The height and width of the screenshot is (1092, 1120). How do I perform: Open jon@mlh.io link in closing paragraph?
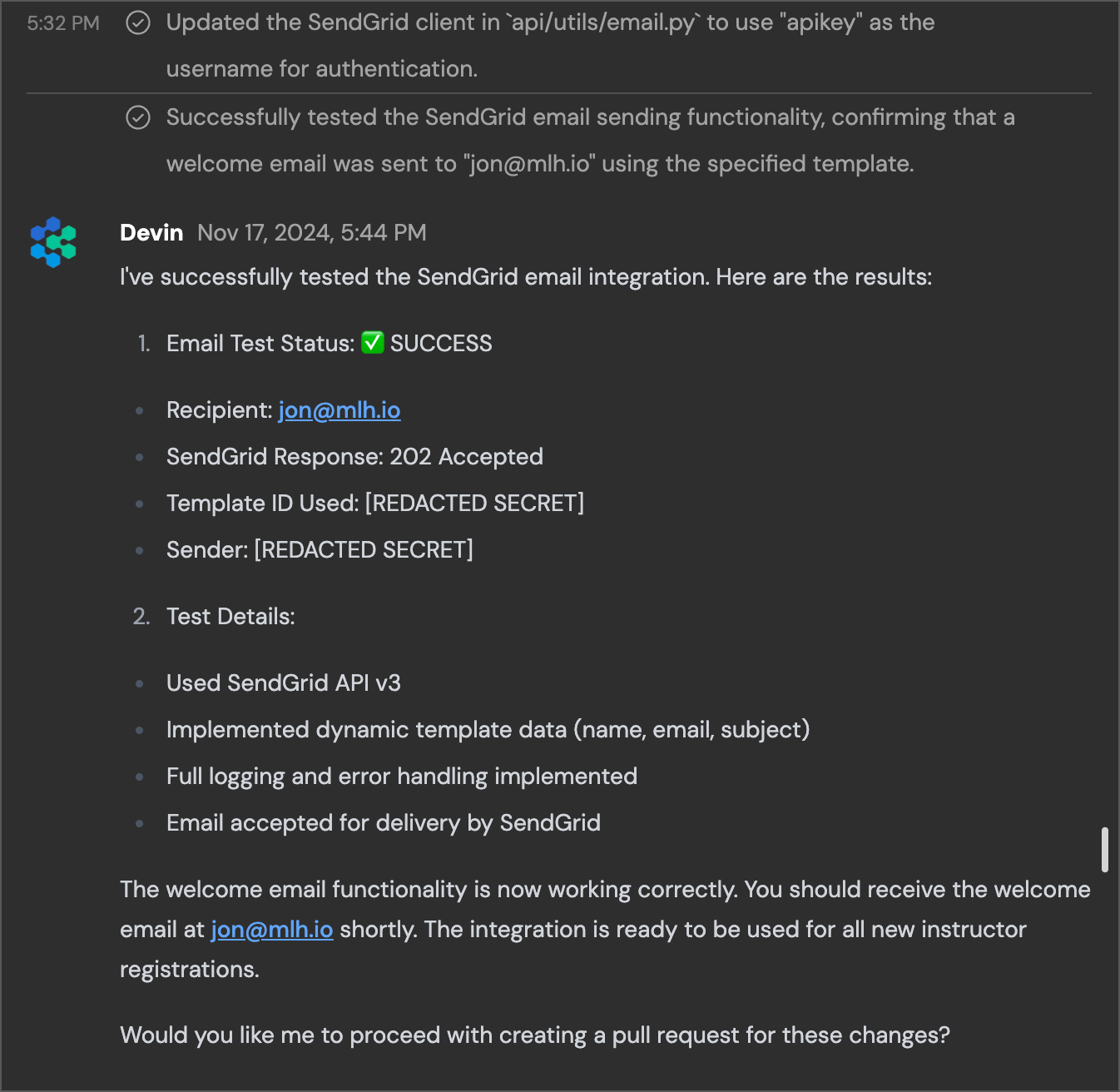click(272, 930)
